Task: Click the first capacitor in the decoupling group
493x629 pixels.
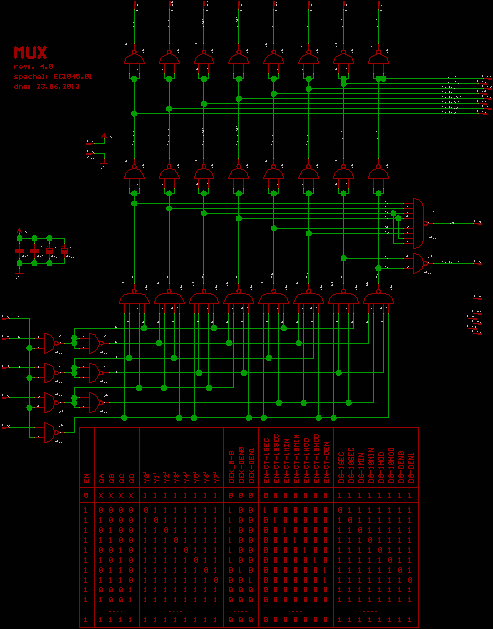Action: 20,251
